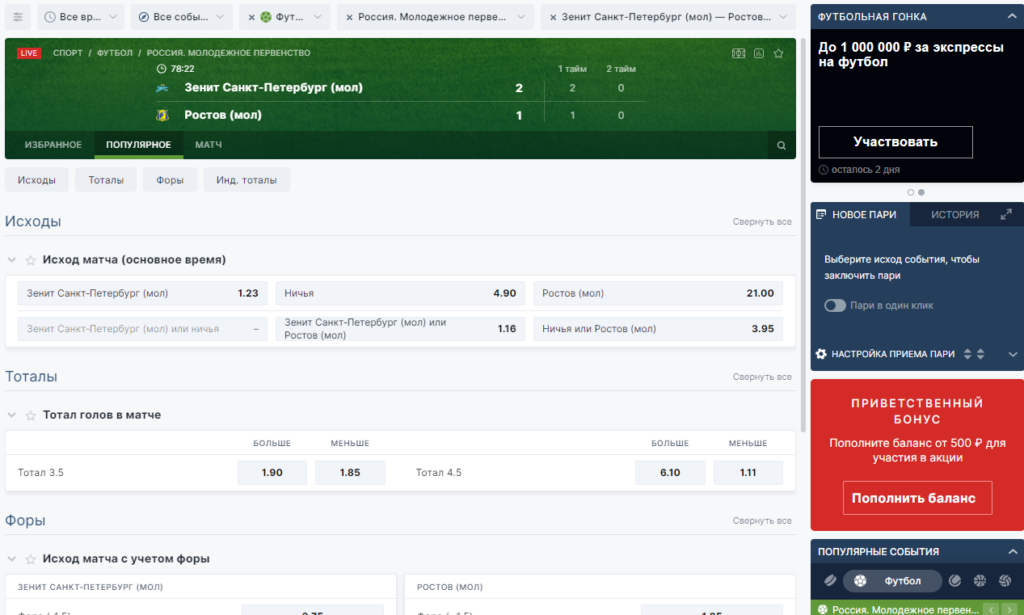Toggle 'Пари в один клик' switch
The width and height of the screenshot is (1024, 615).
point(835,306)
